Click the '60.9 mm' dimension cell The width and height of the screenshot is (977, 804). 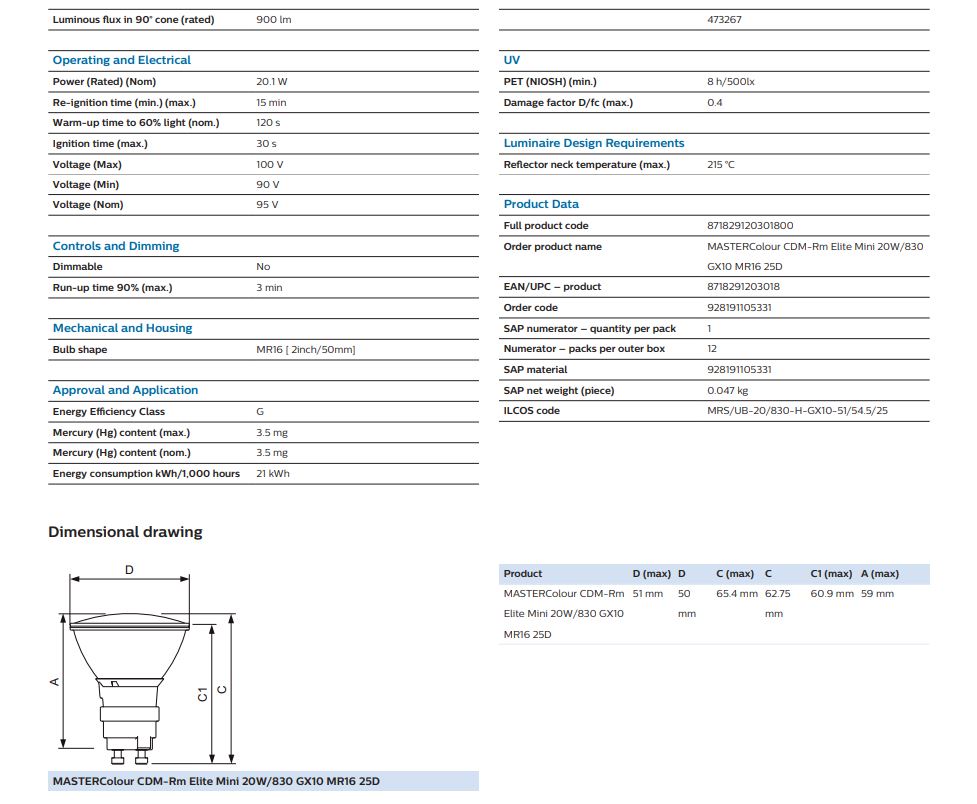(x=832, y=594)
